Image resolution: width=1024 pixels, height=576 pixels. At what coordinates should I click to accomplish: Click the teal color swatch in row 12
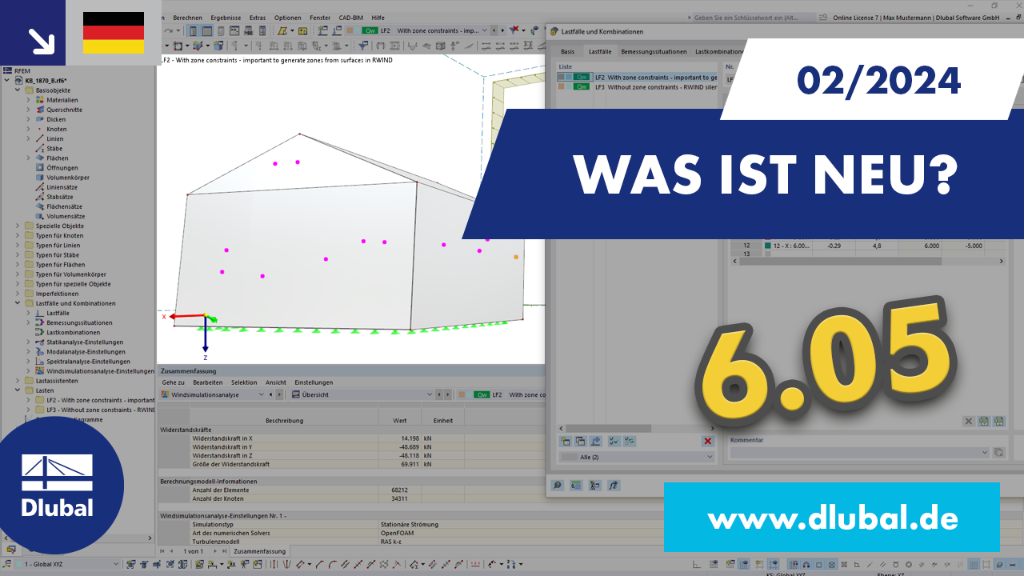coord(768,246)
